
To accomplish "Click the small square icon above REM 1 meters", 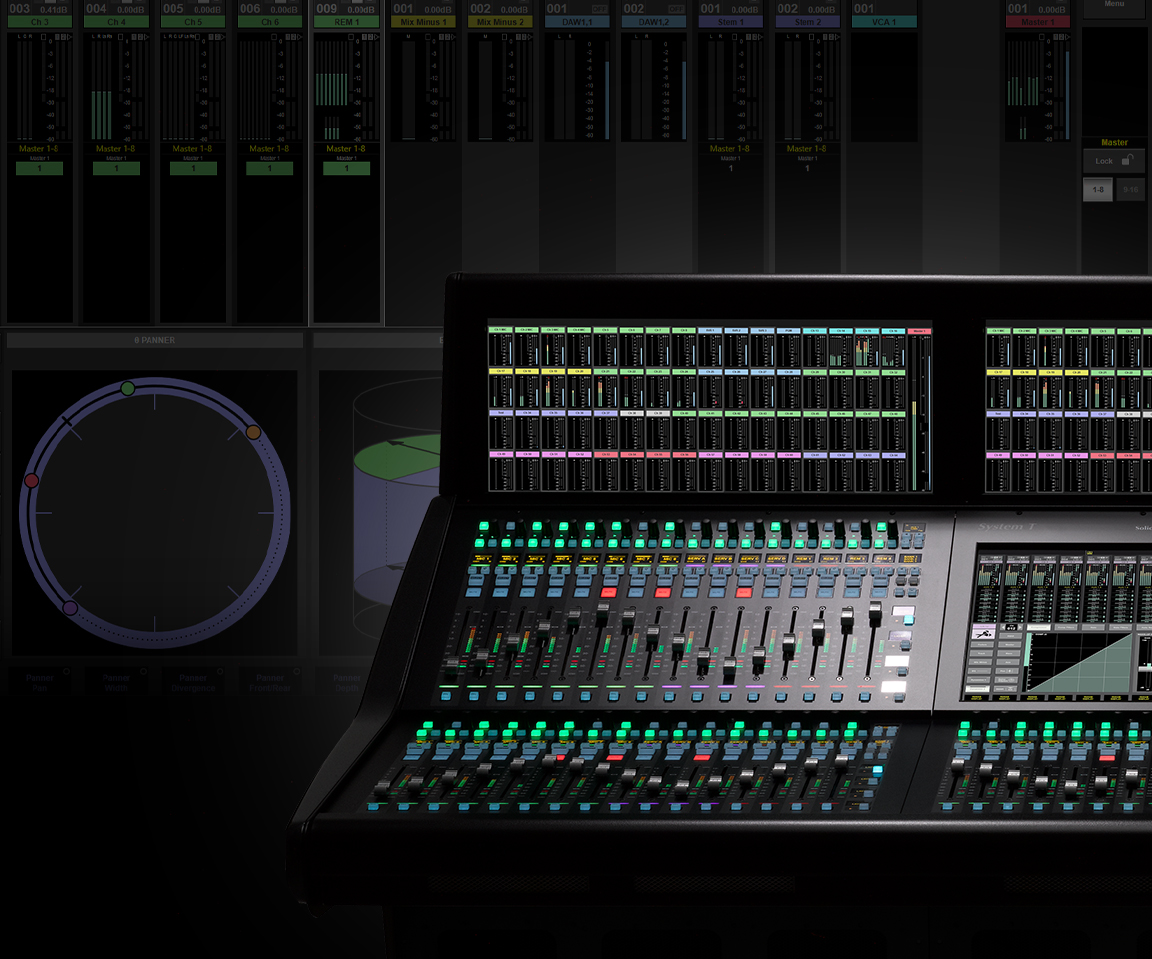I will (x=351, y=37).
